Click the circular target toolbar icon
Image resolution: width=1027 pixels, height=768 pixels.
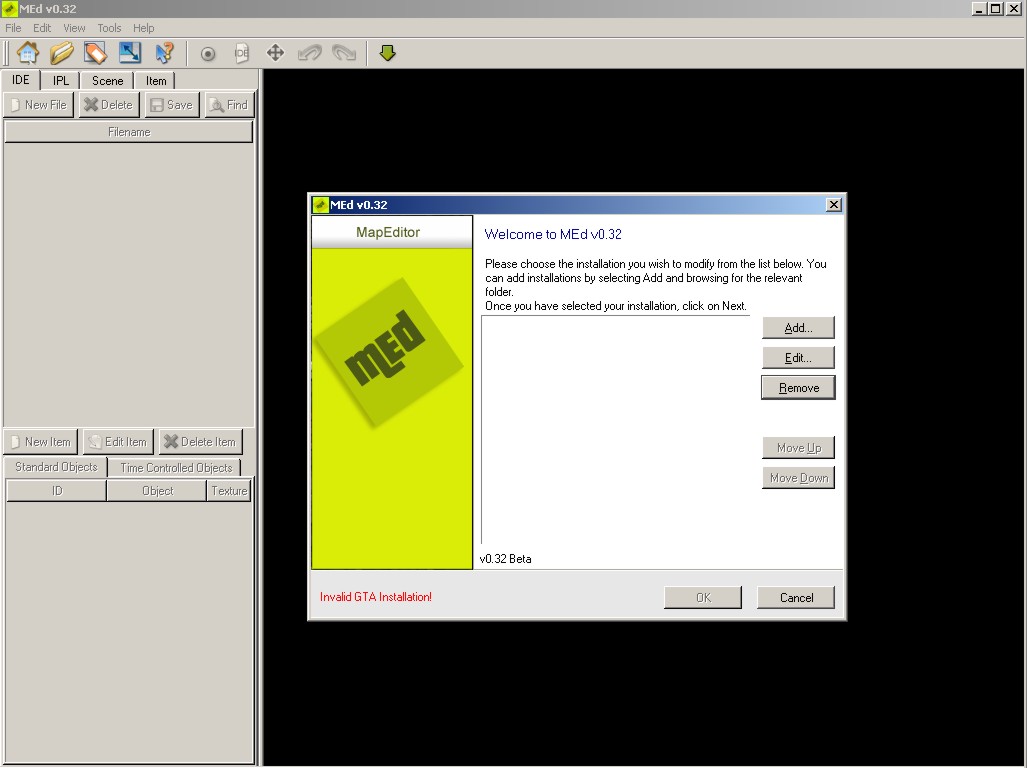point(208,54)
